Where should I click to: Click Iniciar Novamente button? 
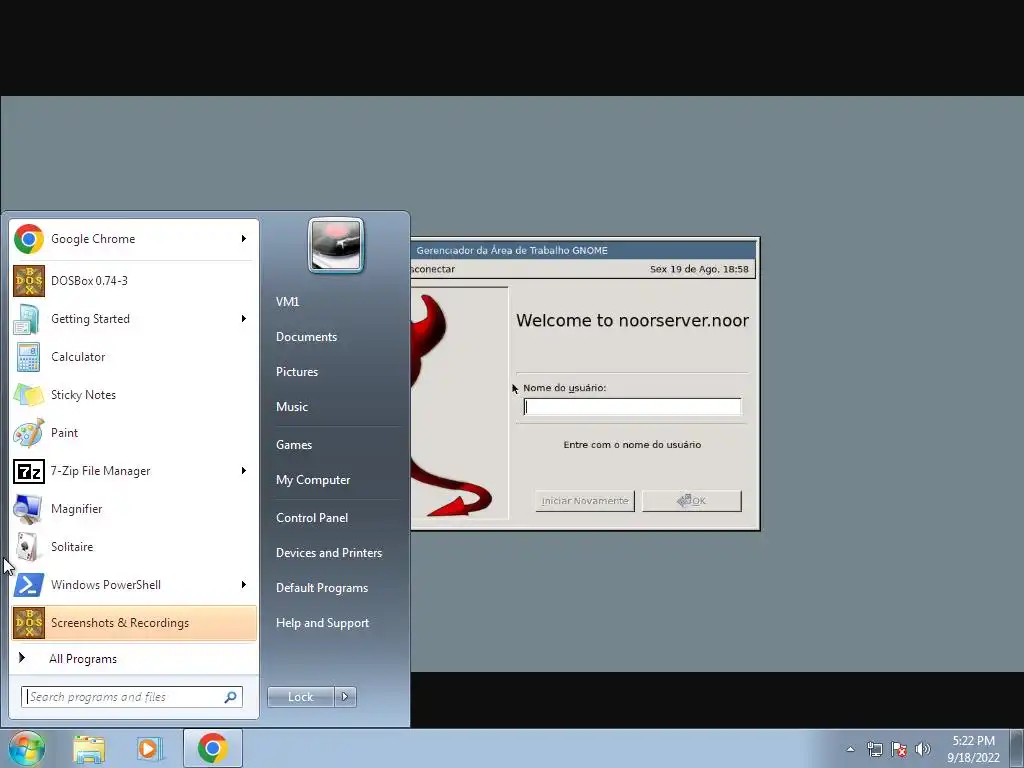pyautogui.click(x=585, y=501)
